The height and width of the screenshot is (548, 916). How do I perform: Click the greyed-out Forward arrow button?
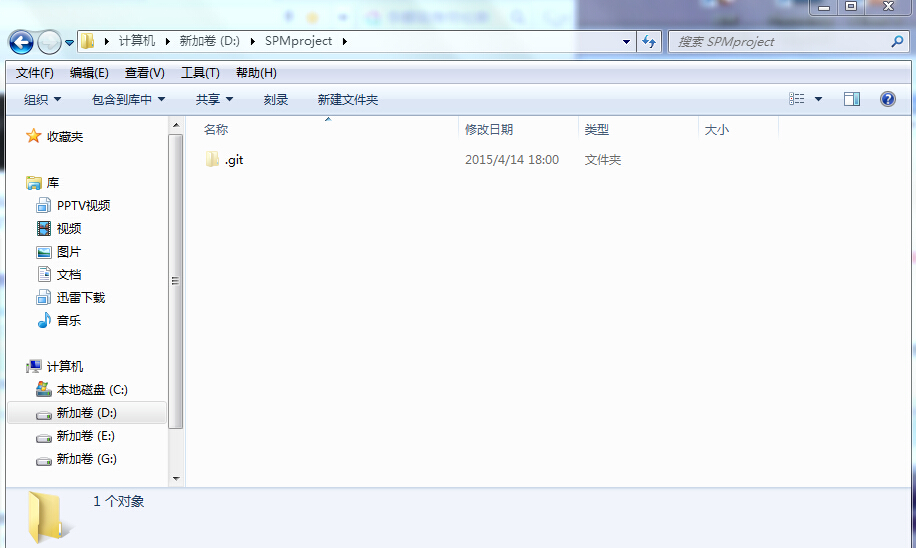(x=49, y=42)
